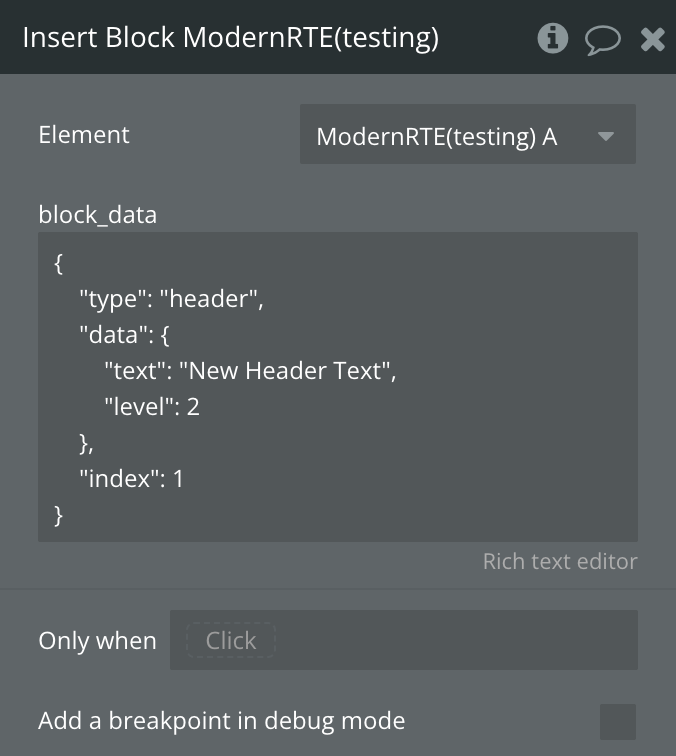
Task: Focus the Only when expression field
Action: click(450, 640)
